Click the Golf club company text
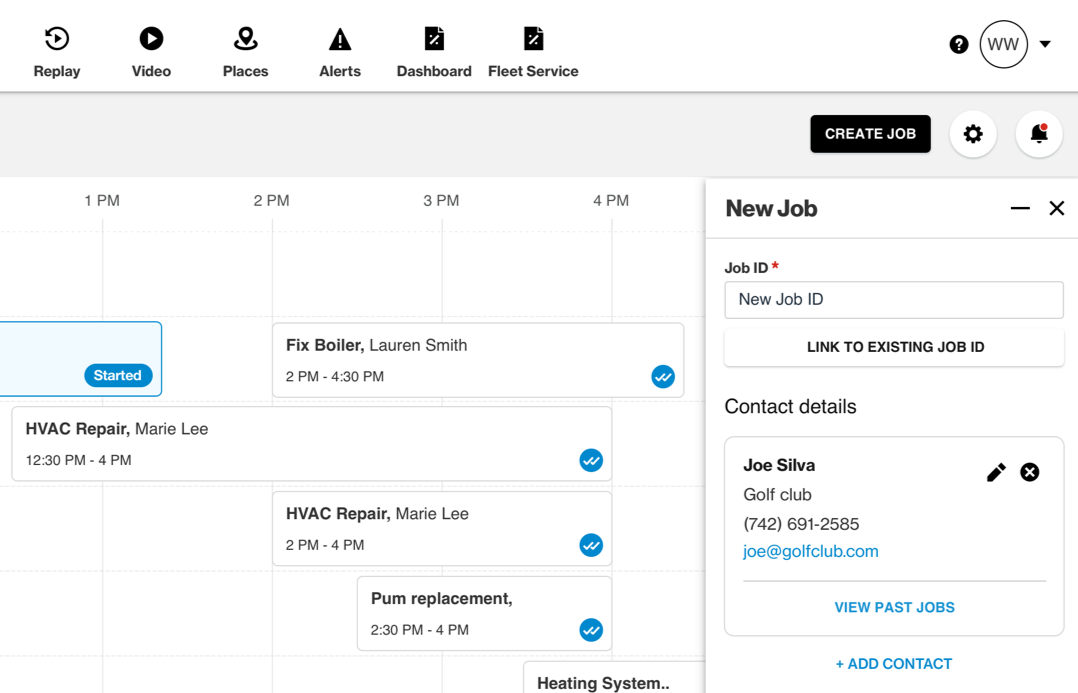This screenshot has width=1078, height=693. 777,495
